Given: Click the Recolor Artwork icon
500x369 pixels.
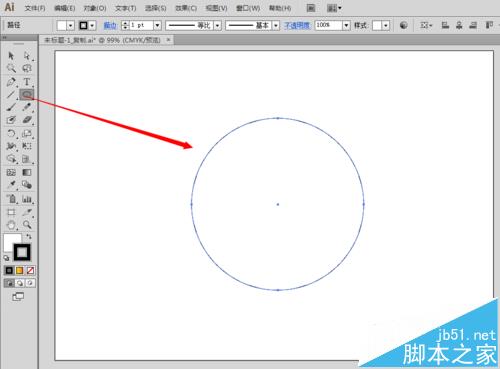Looking at the screenshot, I should pyautogui.click(x=403, y=25).
